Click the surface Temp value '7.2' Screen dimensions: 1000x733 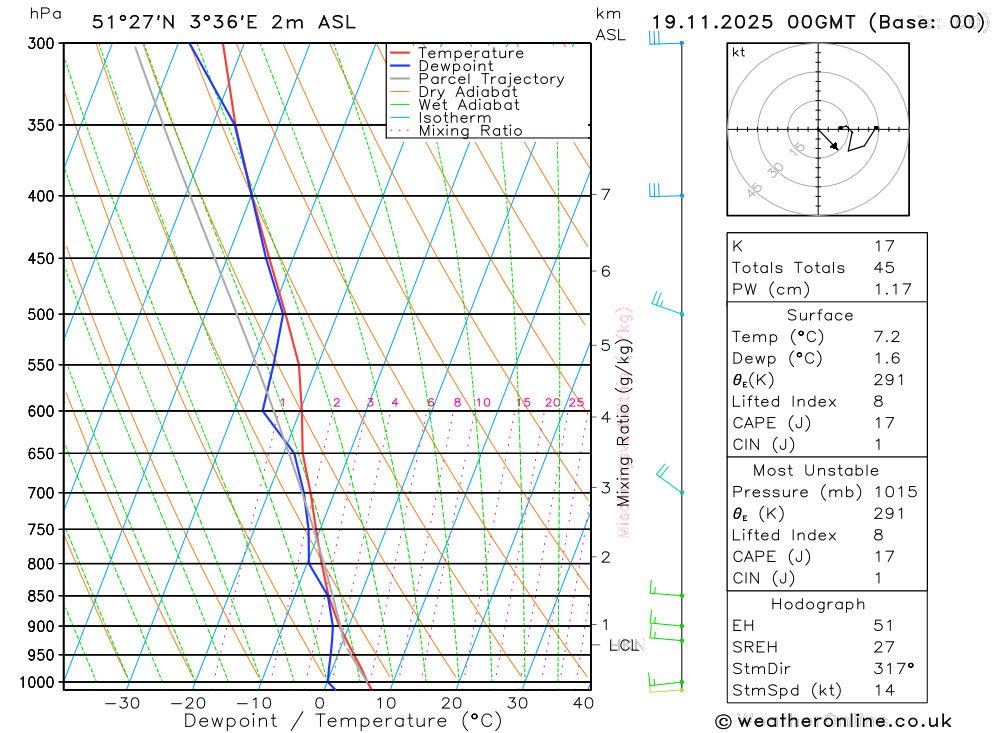point(887,337)
